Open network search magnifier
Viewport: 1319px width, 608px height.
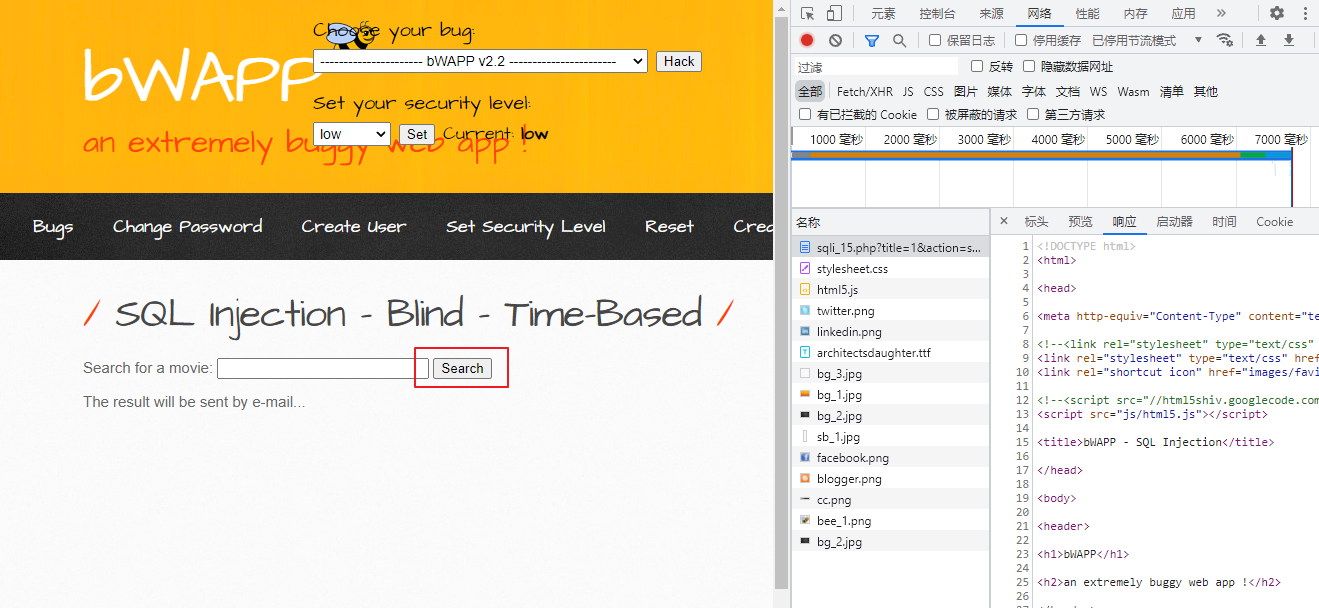[899, 40]
